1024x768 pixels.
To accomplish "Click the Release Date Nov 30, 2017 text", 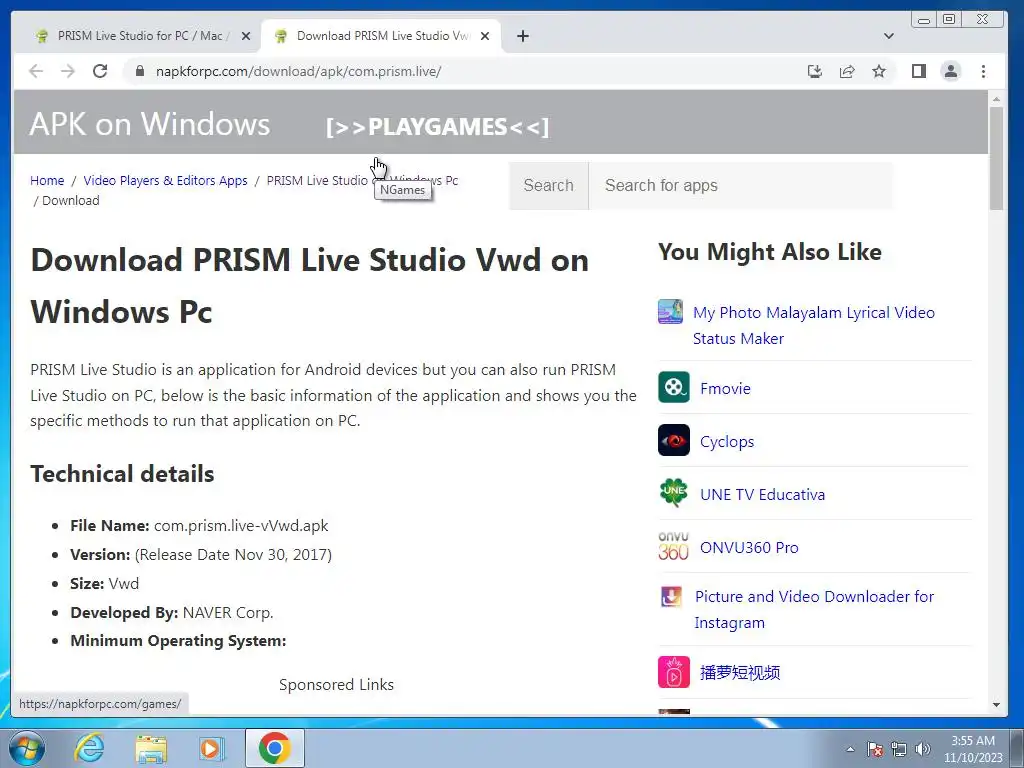I will (x=233, y=554).
